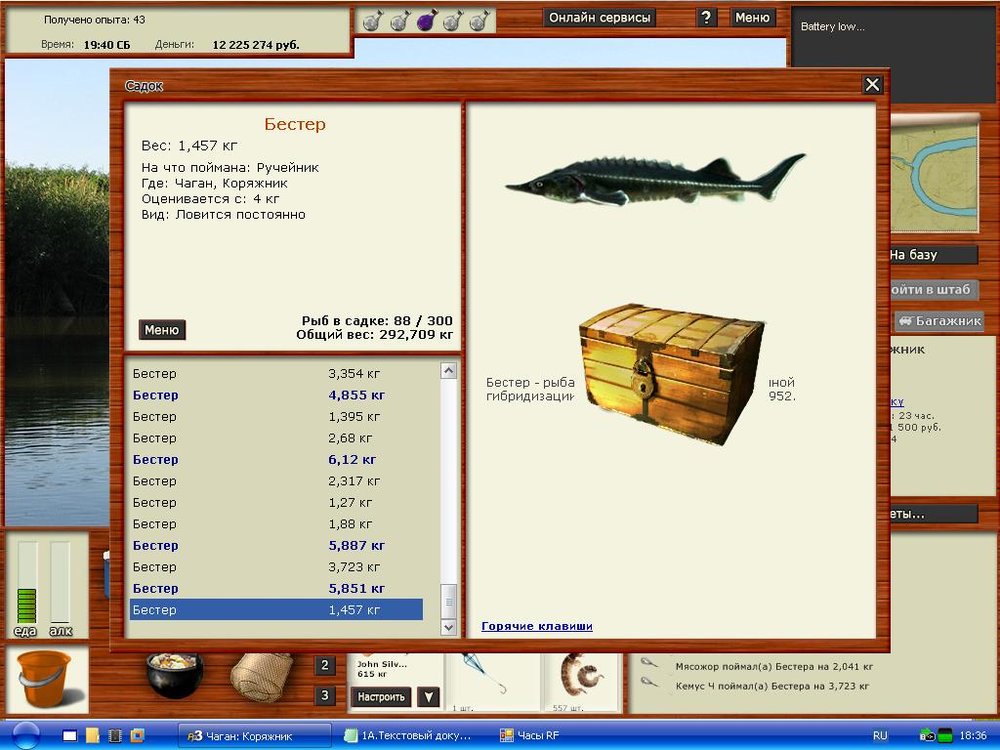Click Меню button in the Садок panel
1000x750 pixels.
(x=162, y=330)
